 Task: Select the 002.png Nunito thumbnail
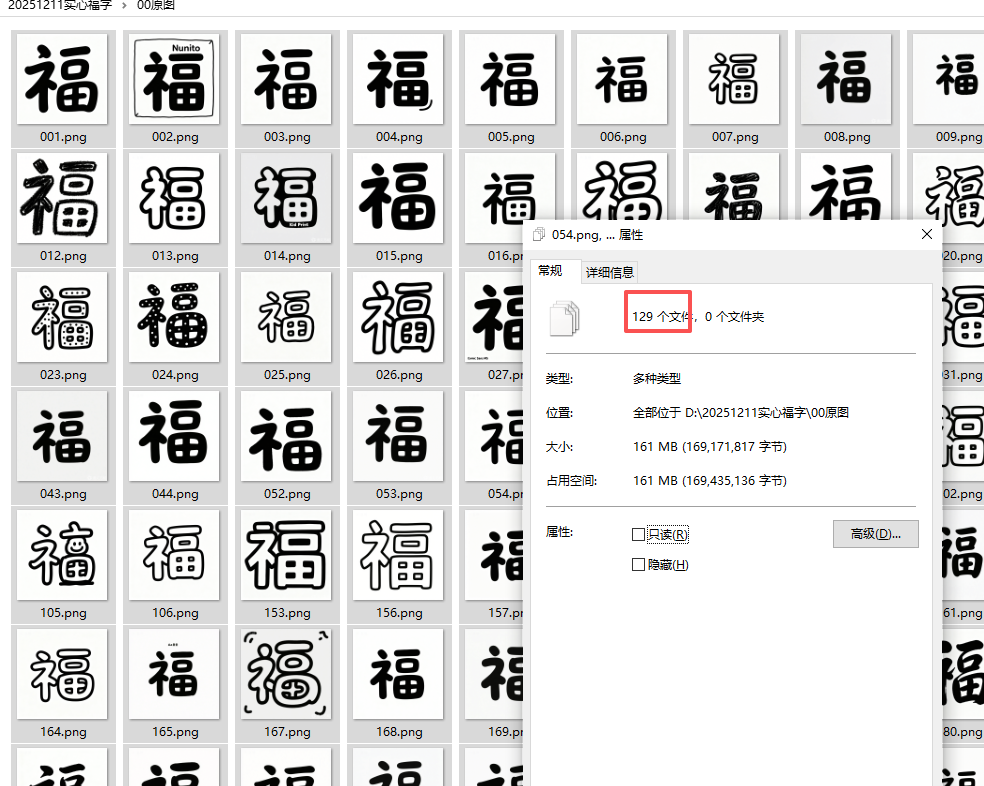click(174, 79)
